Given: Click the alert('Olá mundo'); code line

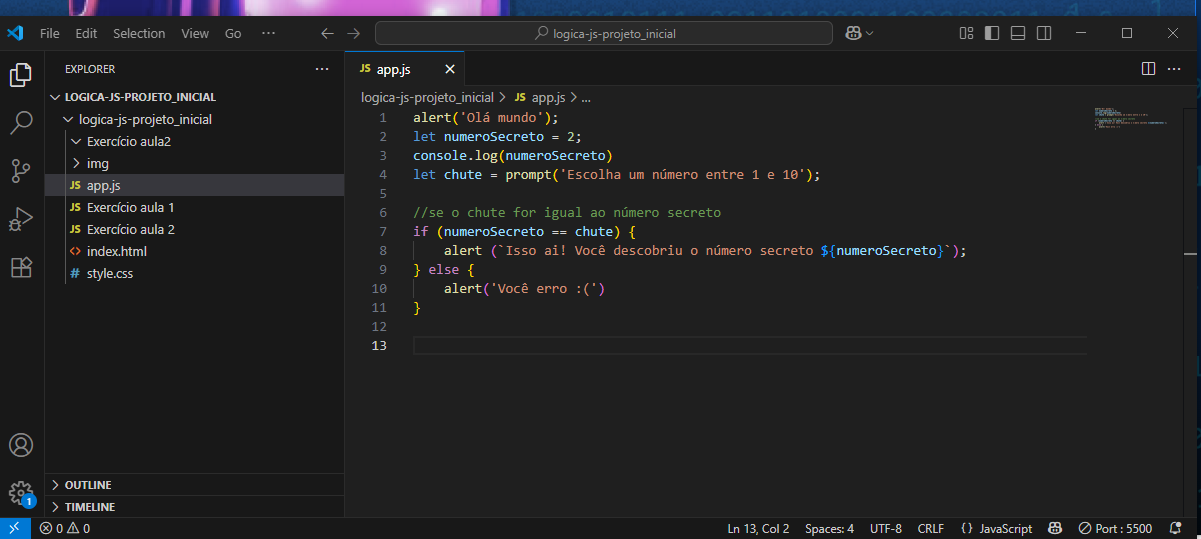Looking at the screenshot, I should coord(486,117).
